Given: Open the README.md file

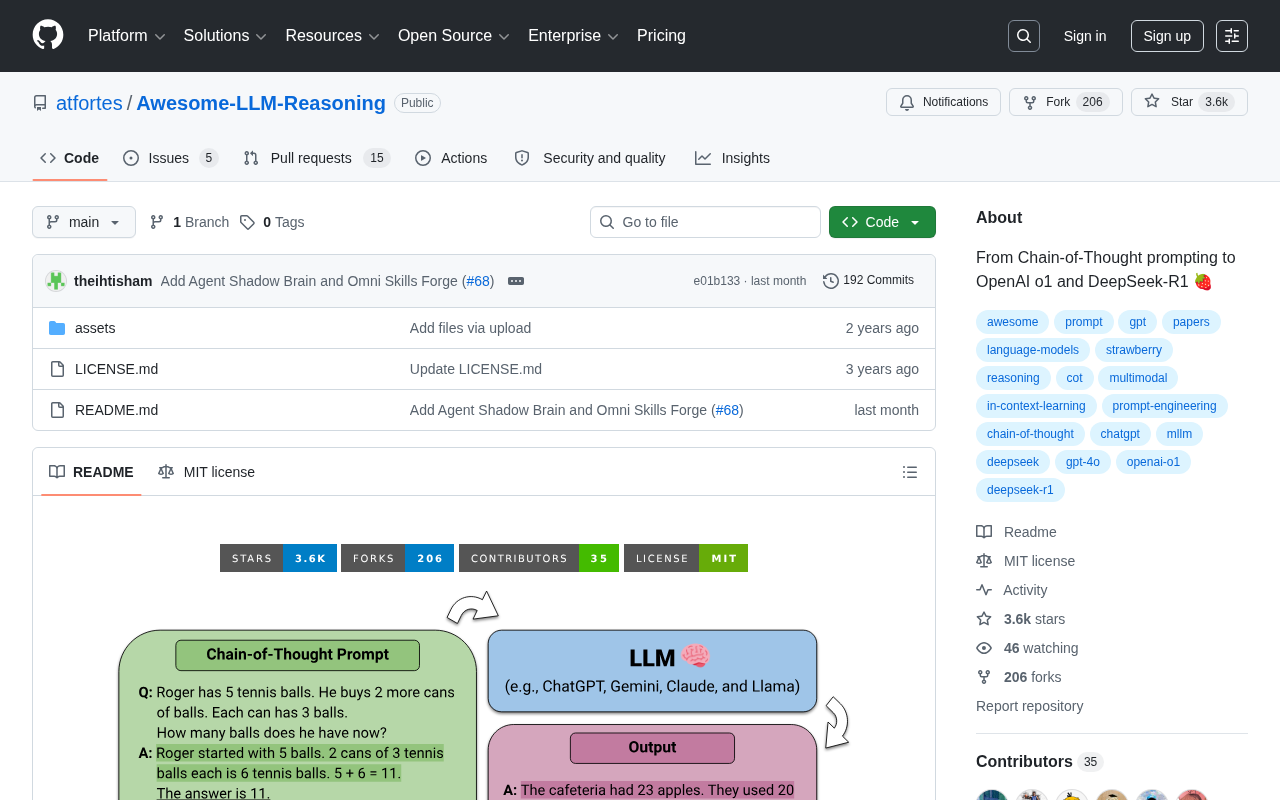Looking at the screenshot, I should click(116, 410).
